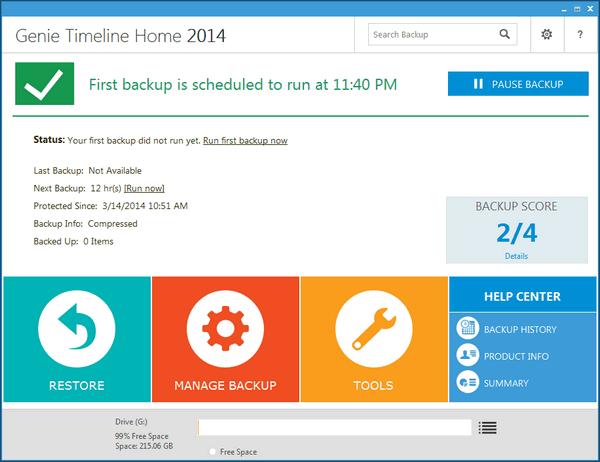Click the 'Genie Timeline Home 2014' title

[x=121, y=36]
